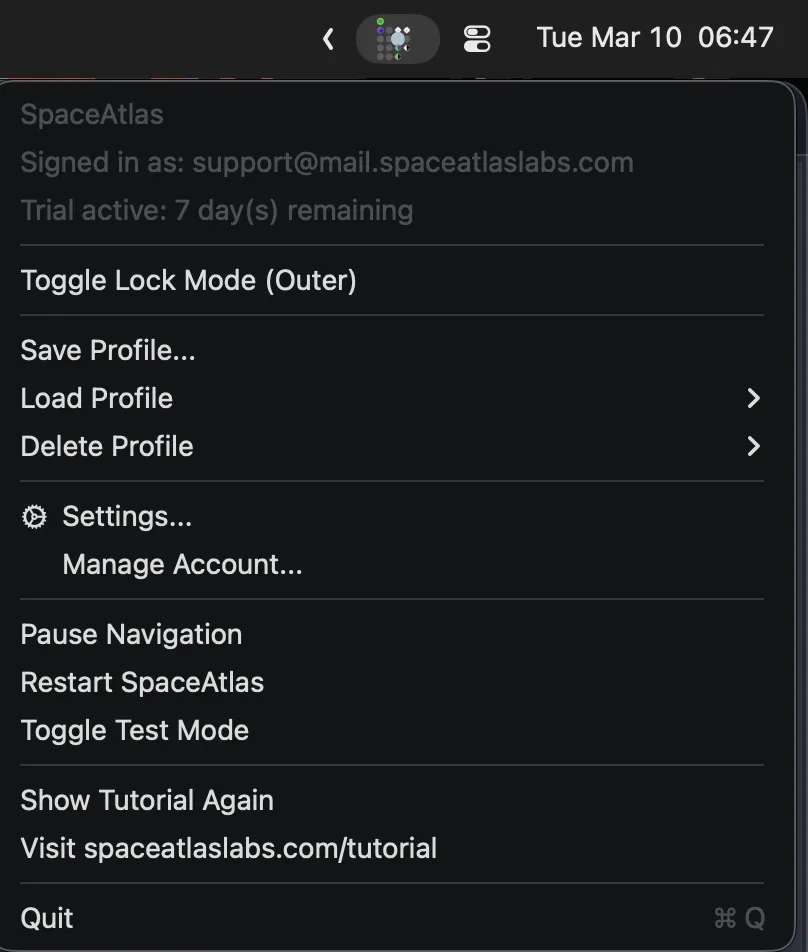Quit SpaceAtlas
This screenshot has height=952, width=808.
[x=46, y=917]
